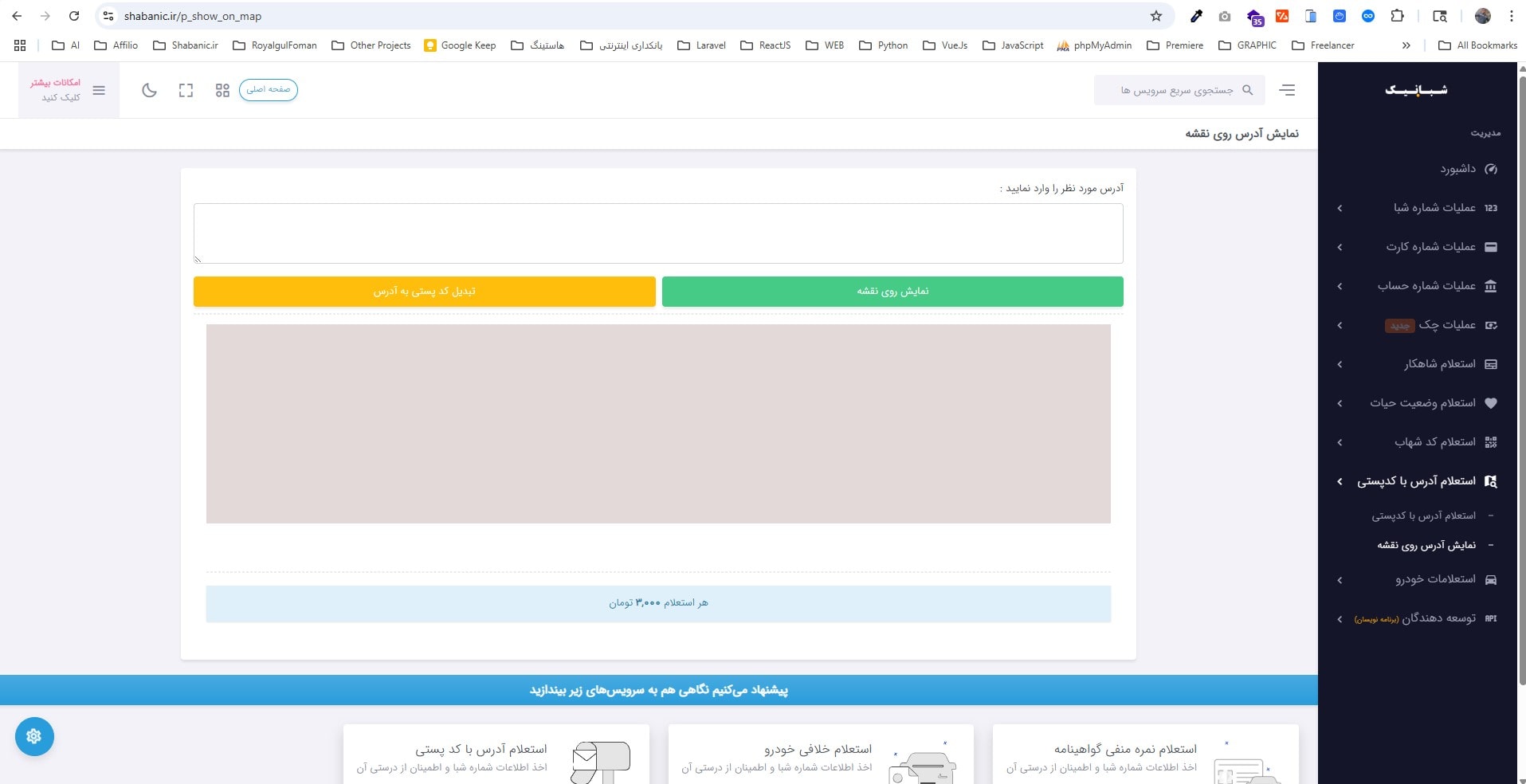Click the 123 icon beside شبا operations
1526x784 pixels.
coord(1491,208)
